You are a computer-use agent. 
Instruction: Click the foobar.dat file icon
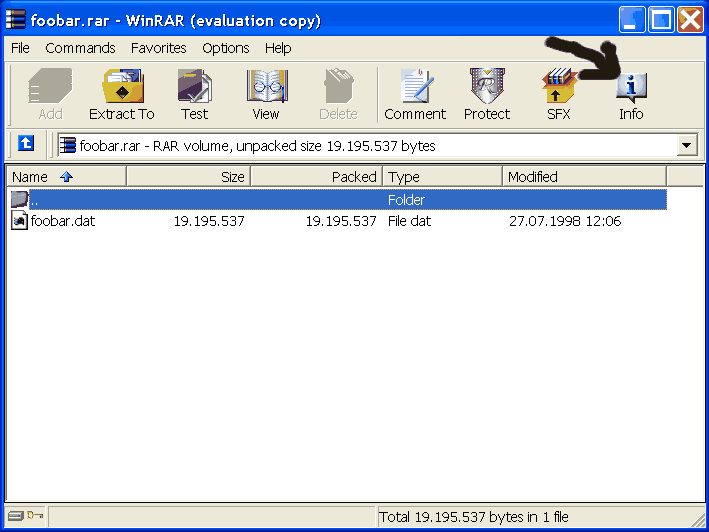19,221
